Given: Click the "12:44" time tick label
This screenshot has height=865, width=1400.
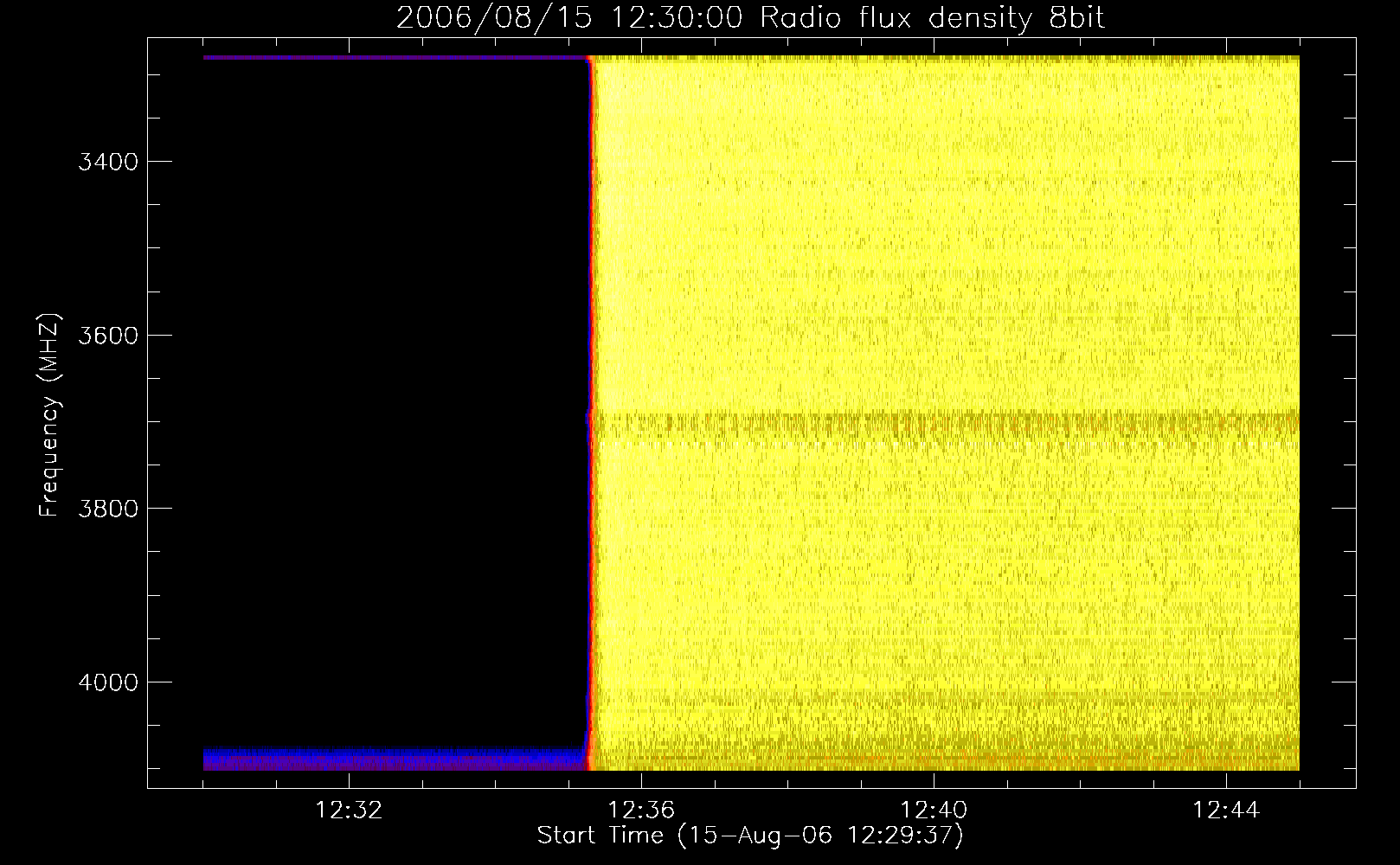Looking at the screenshot, I should [1226, 811].
